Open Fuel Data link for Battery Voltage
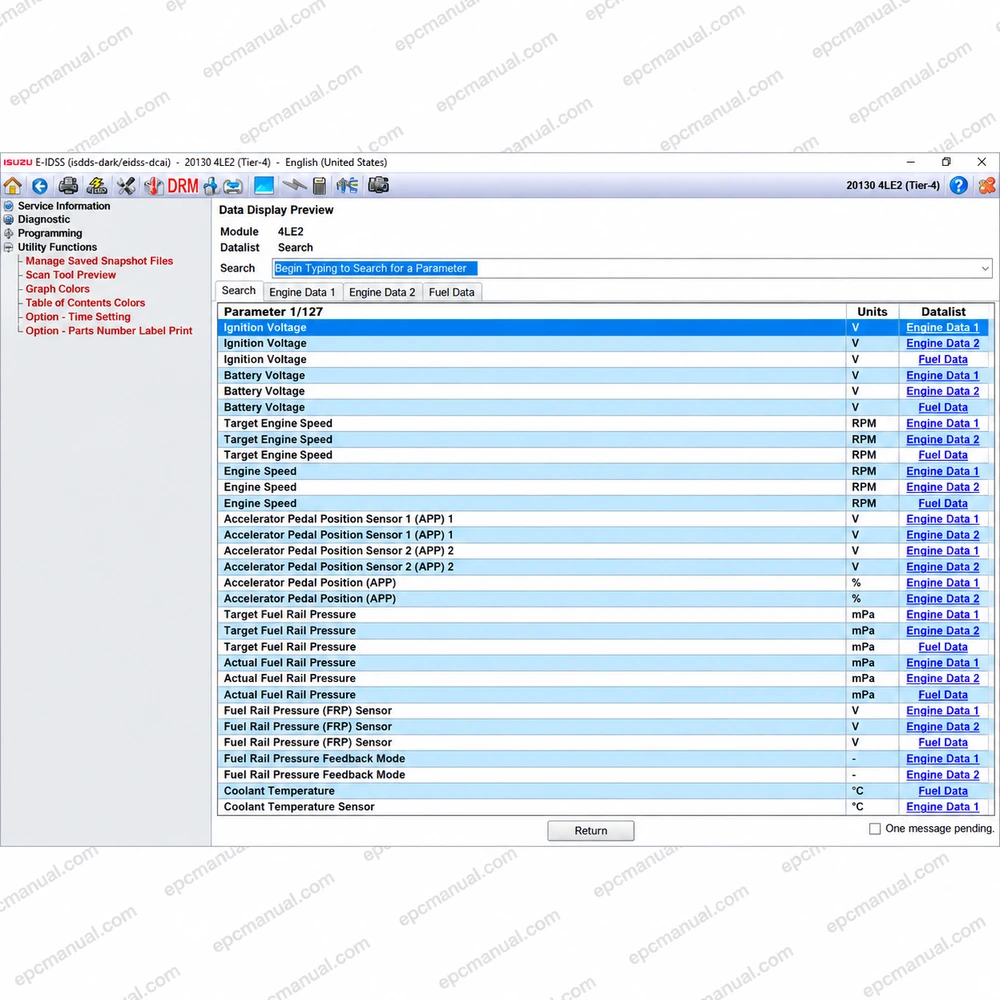 pyautogui.click(x=943, y=408)
